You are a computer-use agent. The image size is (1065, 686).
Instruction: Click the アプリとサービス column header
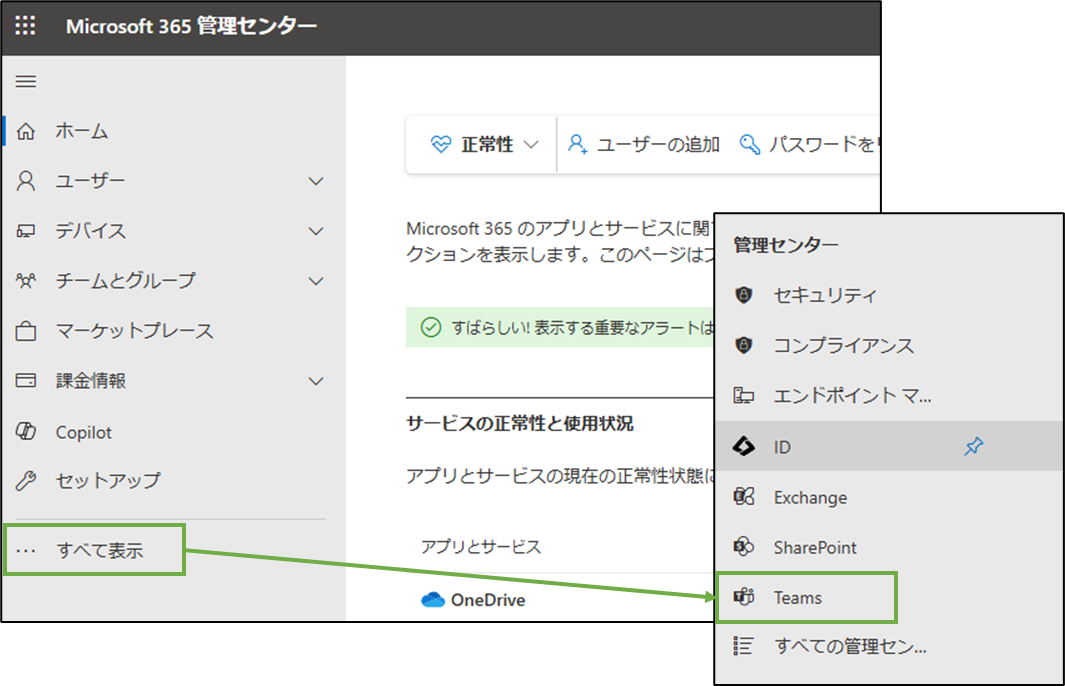click(481, 547)
